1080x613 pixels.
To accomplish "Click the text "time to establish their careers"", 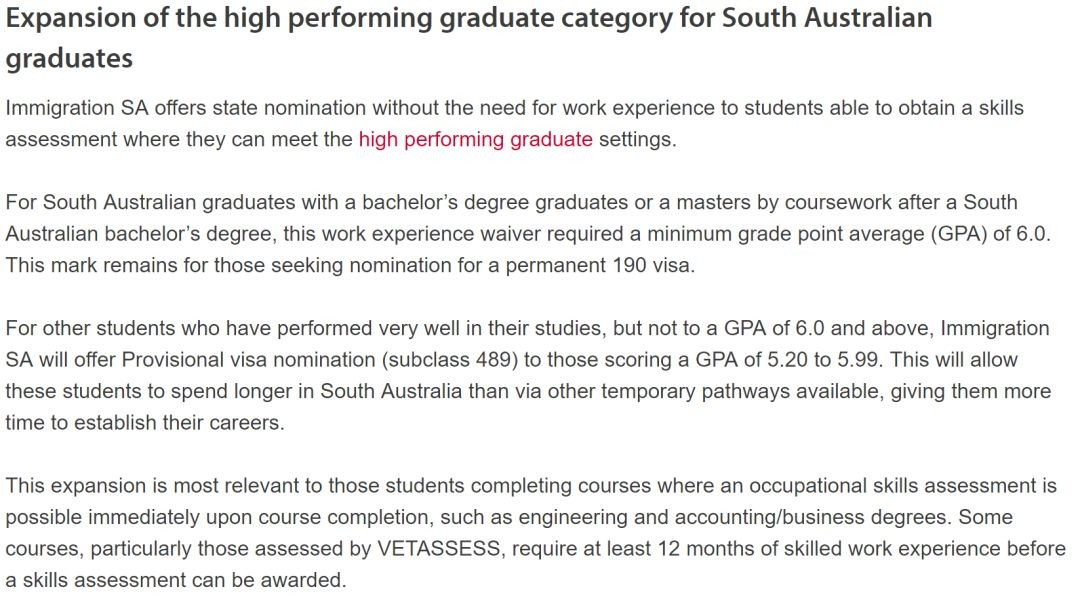I will pyautogui.click(x=145, y=422).
